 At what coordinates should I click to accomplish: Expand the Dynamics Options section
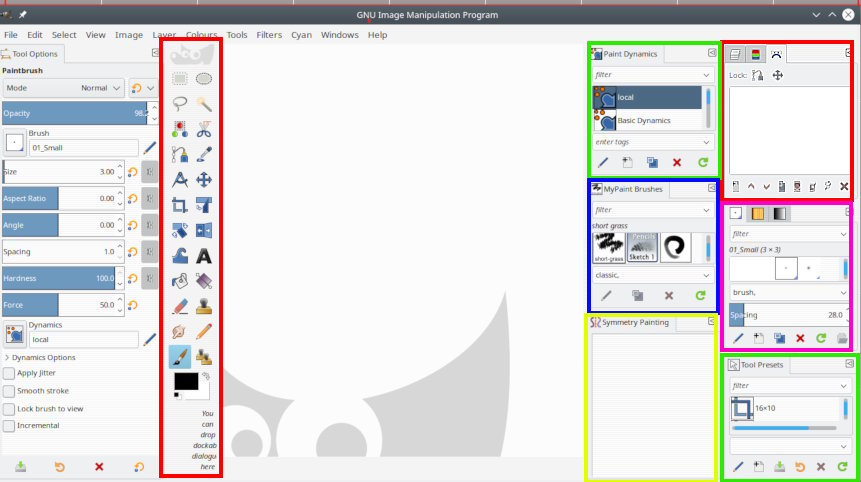tap(7, 357)
